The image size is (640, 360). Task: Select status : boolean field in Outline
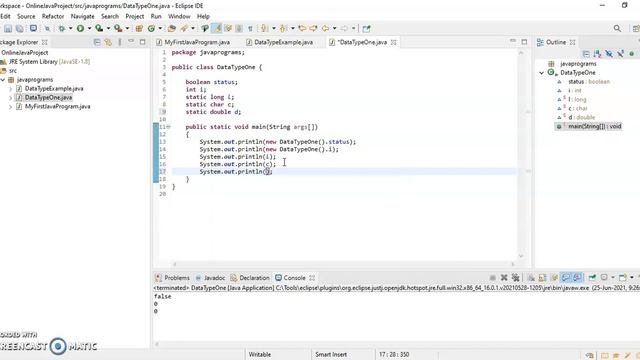coord(589,82)
